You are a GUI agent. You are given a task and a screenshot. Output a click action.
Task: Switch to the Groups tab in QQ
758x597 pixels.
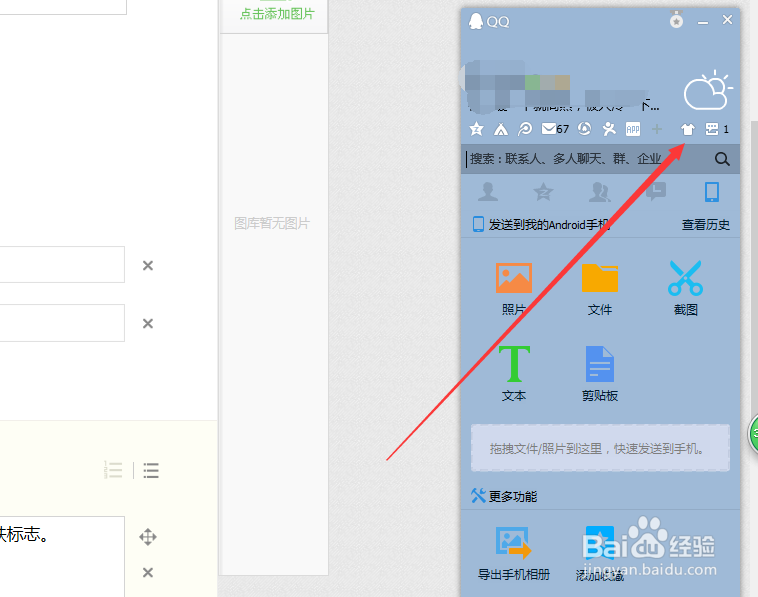(x=599, y=192)
